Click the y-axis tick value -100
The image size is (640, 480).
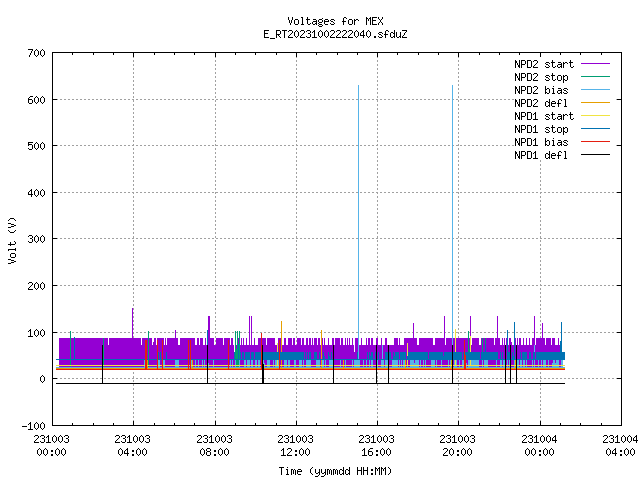33,426
